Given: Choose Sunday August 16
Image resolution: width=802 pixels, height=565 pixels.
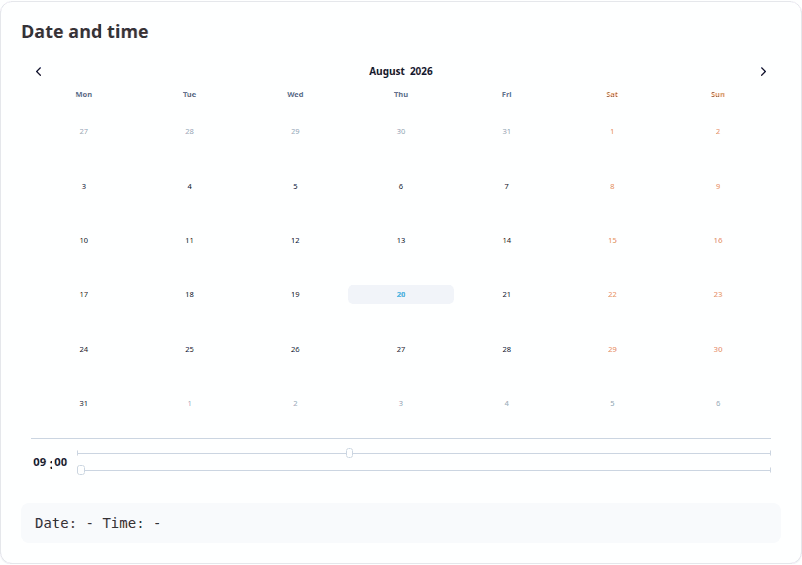Looking at the screenshot, I should coord(718,240).
